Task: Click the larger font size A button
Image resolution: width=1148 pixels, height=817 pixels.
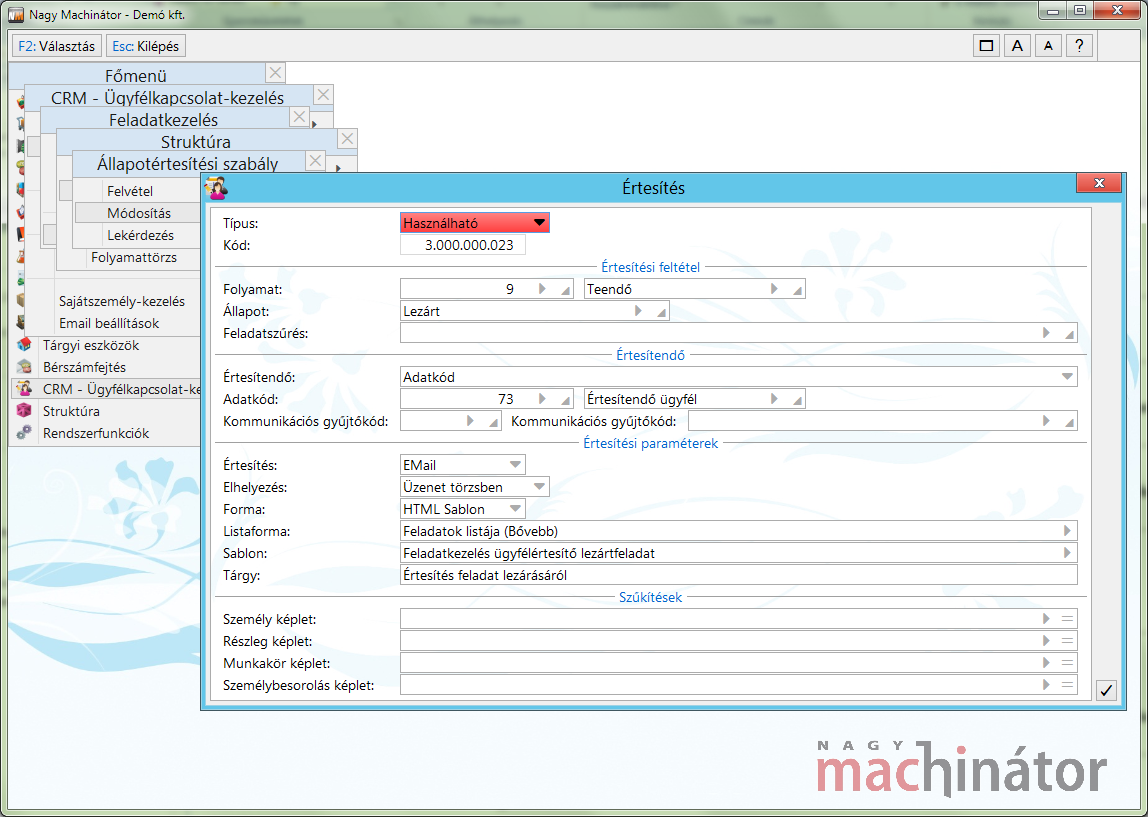Action: 1017,46
